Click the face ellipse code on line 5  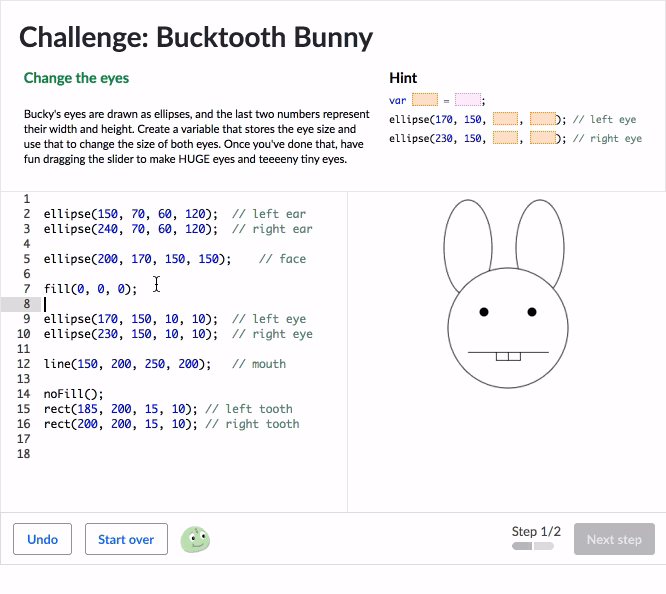(137, 259)
